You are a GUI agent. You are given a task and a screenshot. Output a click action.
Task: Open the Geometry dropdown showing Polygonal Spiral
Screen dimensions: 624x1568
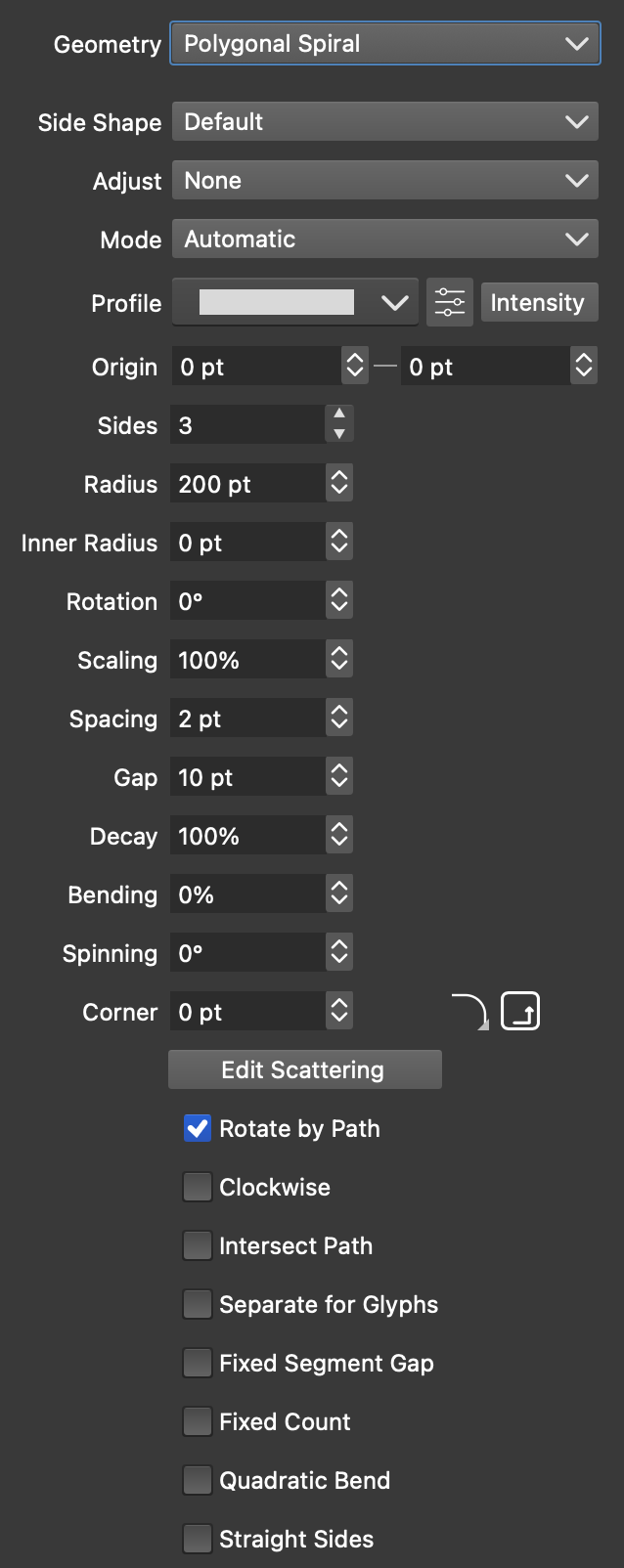pos(384,44)
